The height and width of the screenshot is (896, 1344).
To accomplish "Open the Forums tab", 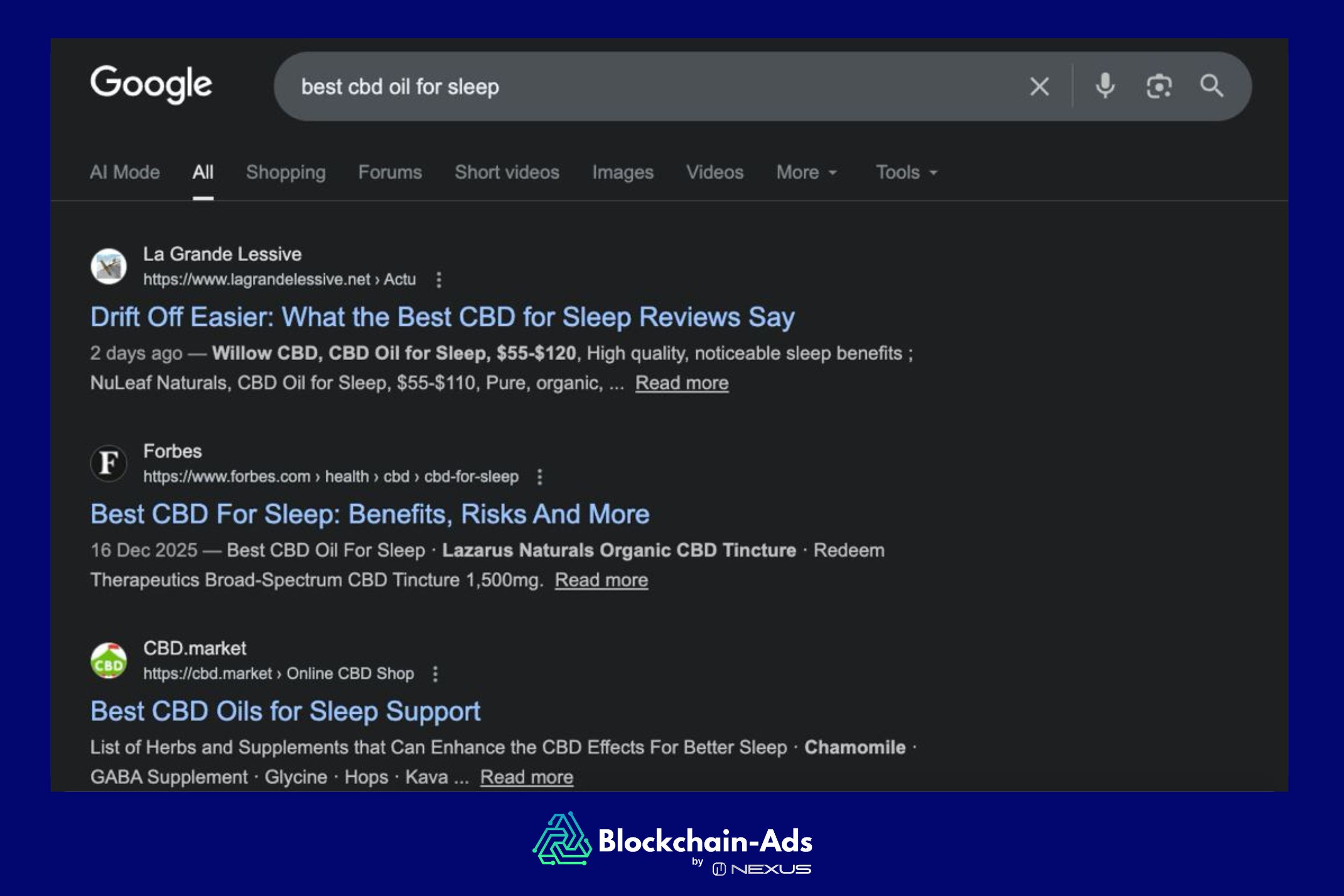I will (x=390, y=173).
